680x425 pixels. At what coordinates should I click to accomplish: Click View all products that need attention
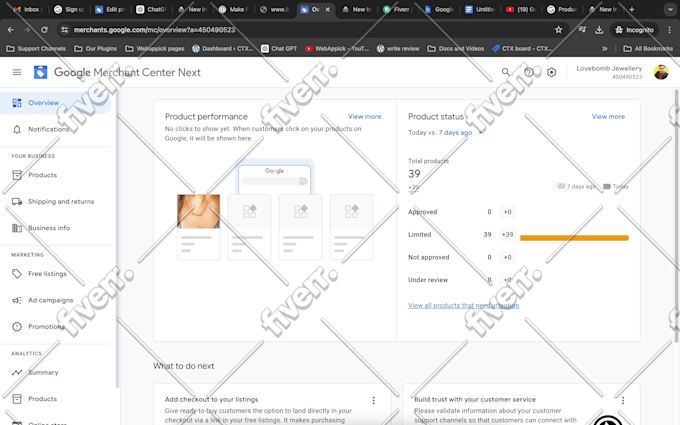[463, 305]
